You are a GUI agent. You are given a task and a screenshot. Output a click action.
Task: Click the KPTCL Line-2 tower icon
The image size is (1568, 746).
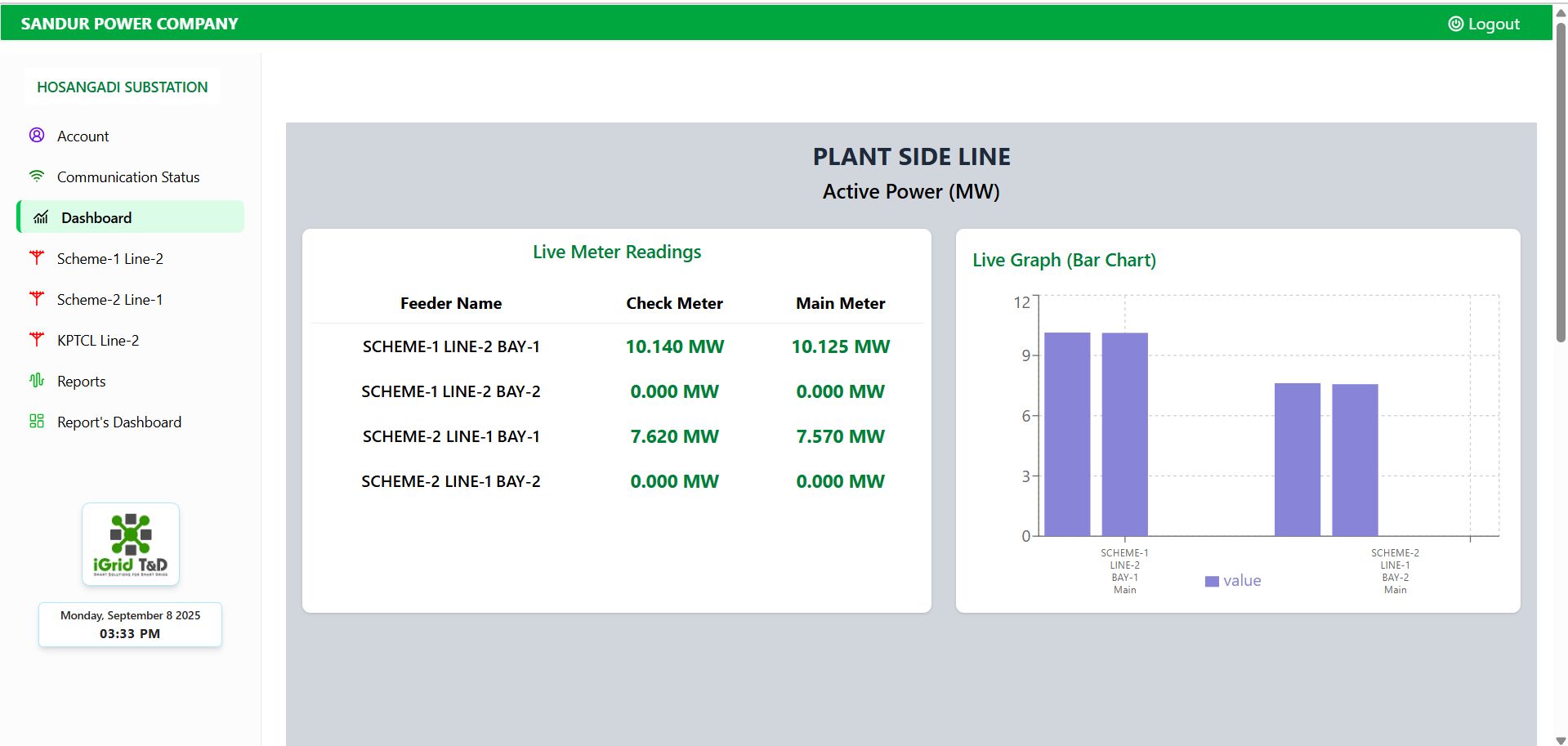[x=37, y=340]
